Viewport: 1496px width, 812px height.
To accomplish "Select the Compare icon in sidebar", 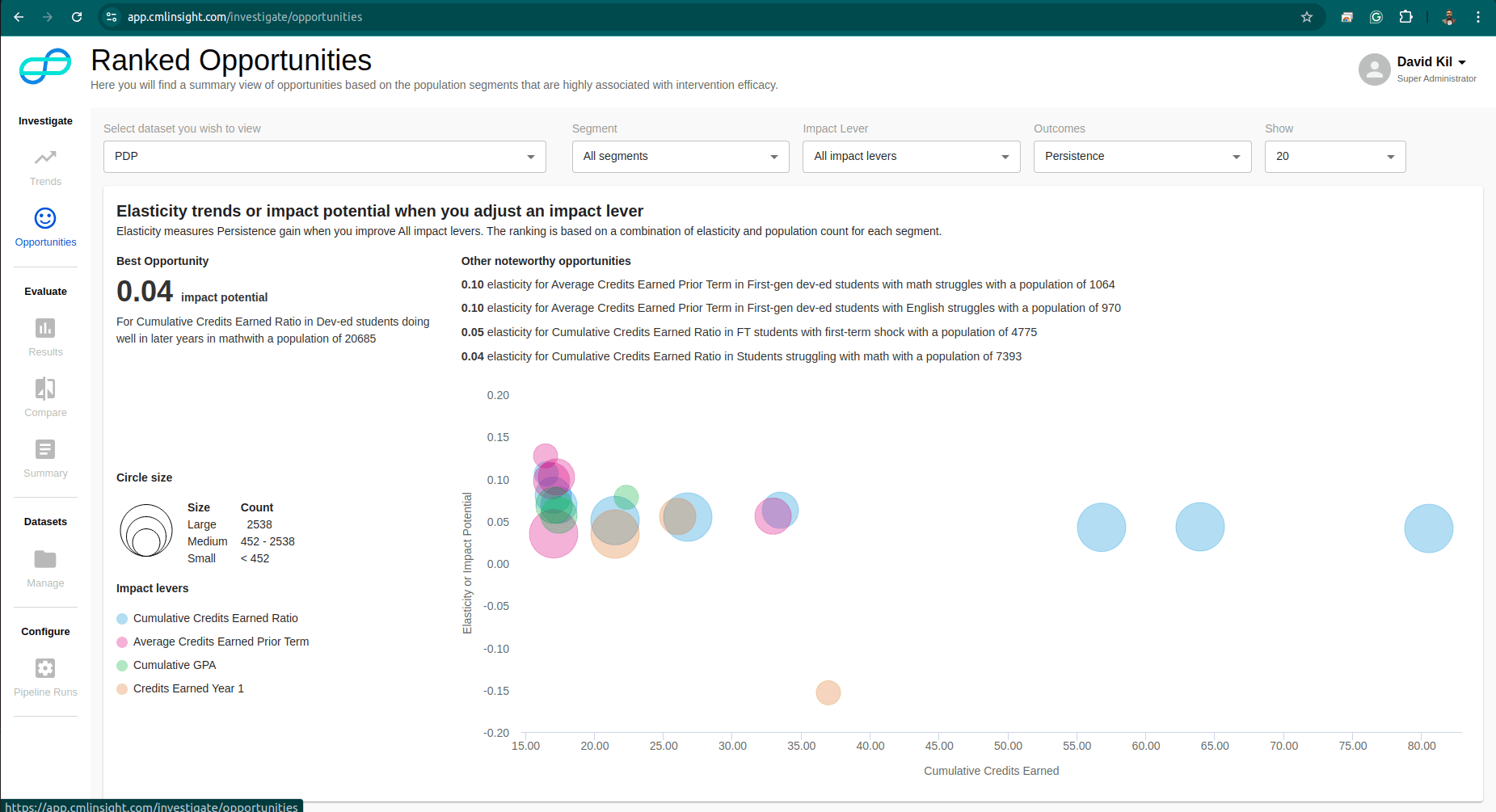I will click(x=44, y=389).
